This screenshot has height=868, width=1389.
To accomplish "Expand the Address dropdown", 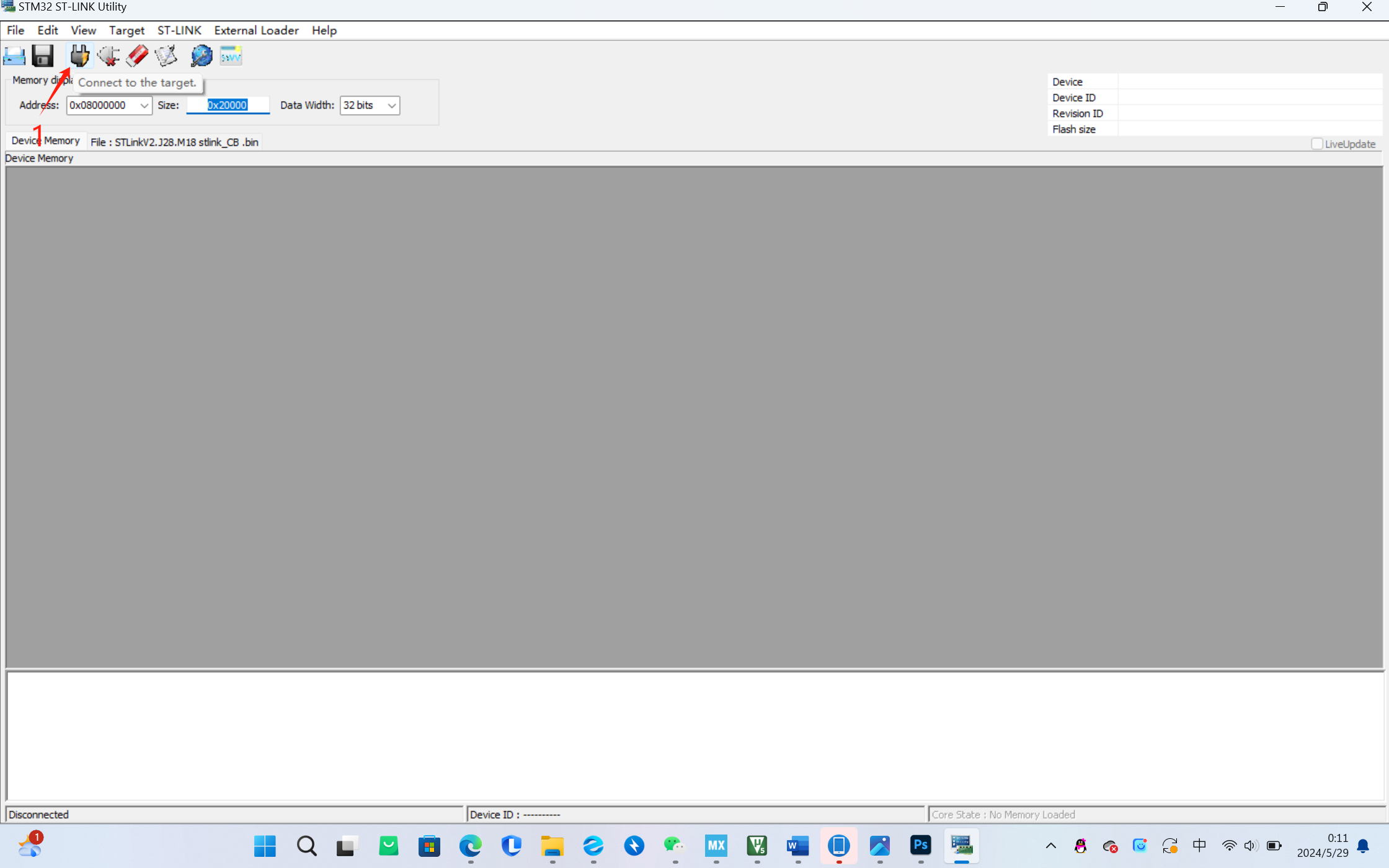I will tap(144, 105).
